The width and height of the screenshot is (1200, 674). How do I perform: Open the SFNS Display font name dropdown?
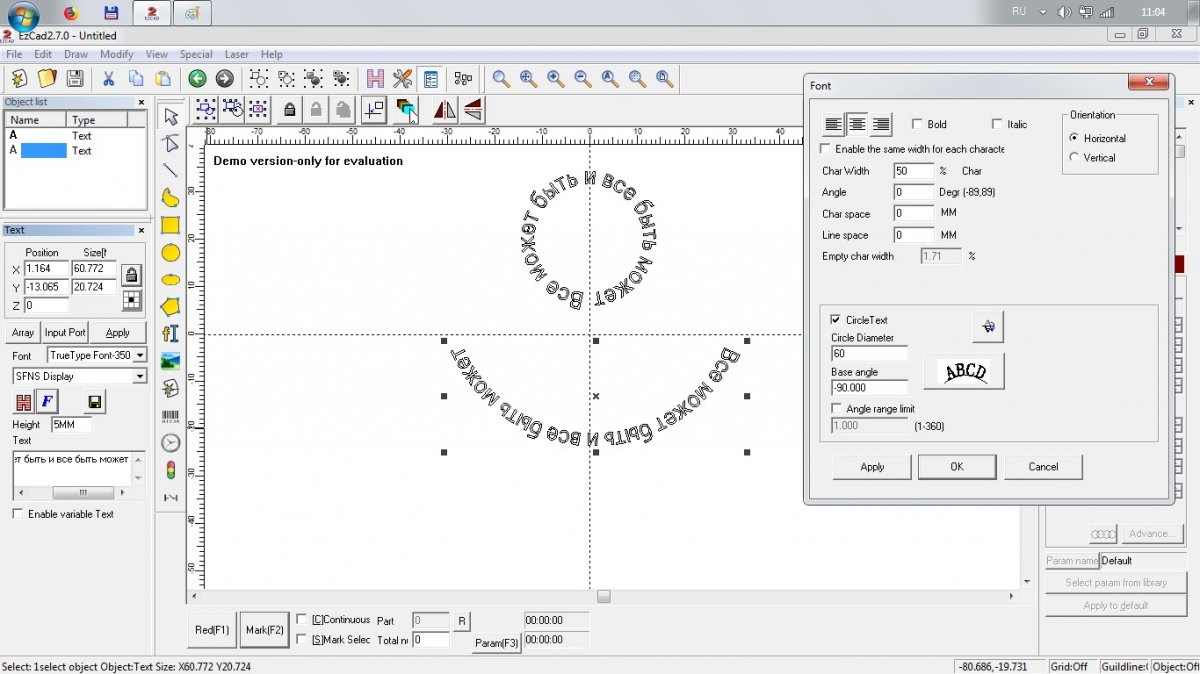pyautogui.click(x=139, y=376)
